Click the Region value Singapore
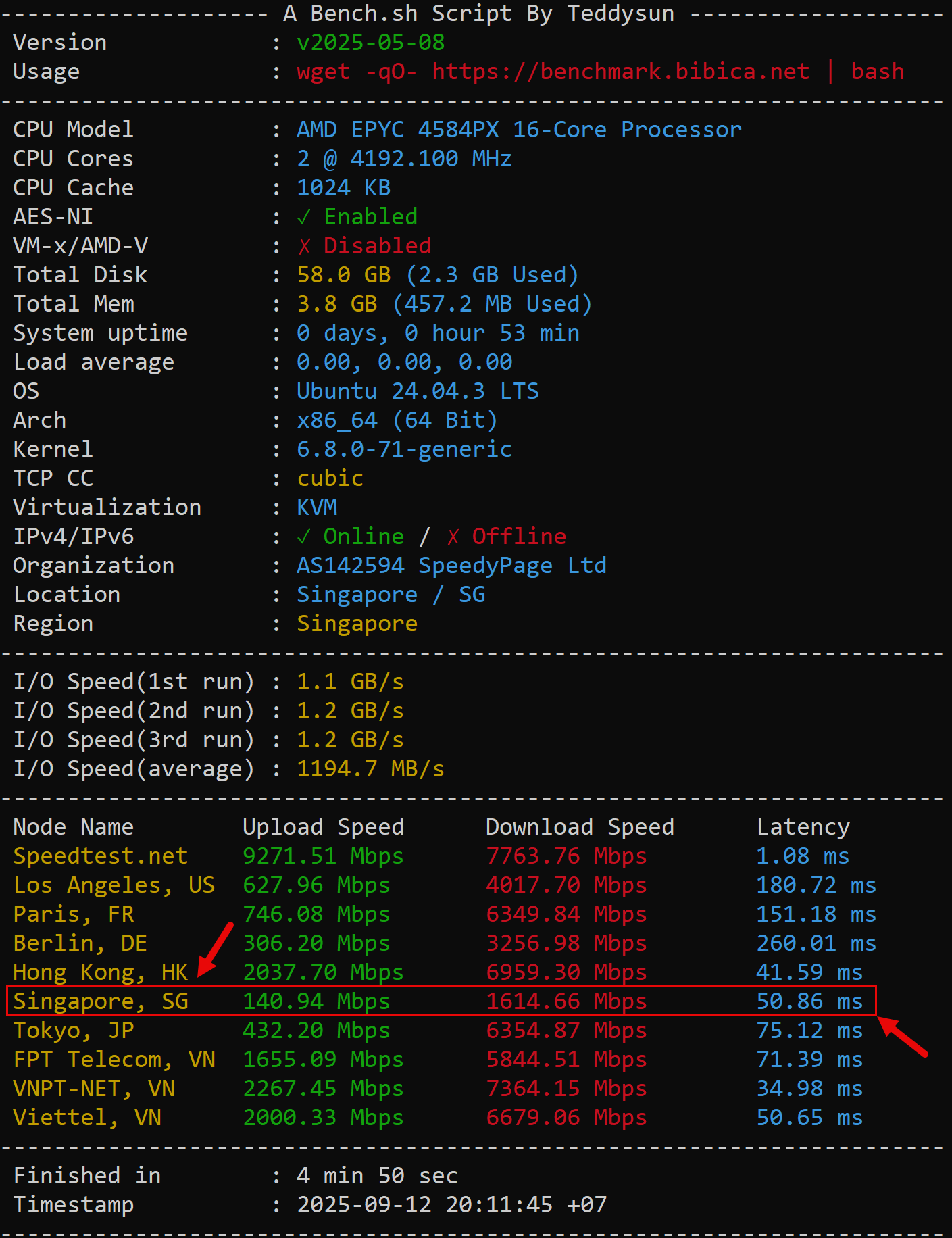Viewport: 952px width, 1238px height. point(357,624)
